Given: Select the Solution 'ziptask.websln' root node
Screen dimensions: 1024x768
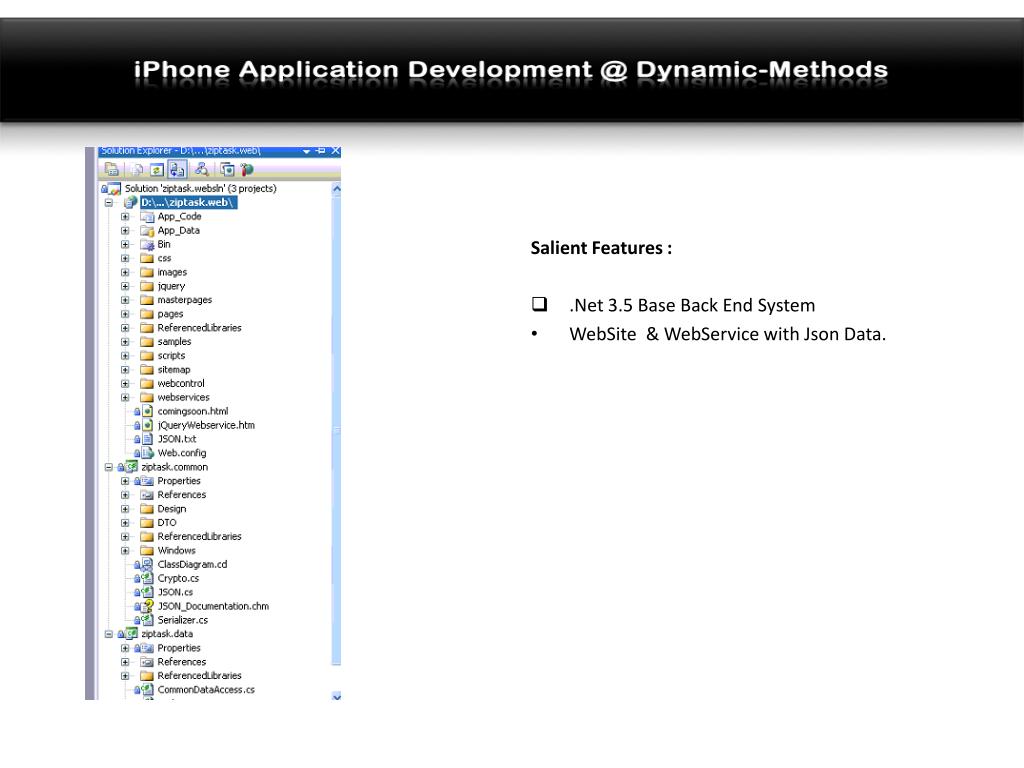Looking at the screenshot, I should [200, 188].
